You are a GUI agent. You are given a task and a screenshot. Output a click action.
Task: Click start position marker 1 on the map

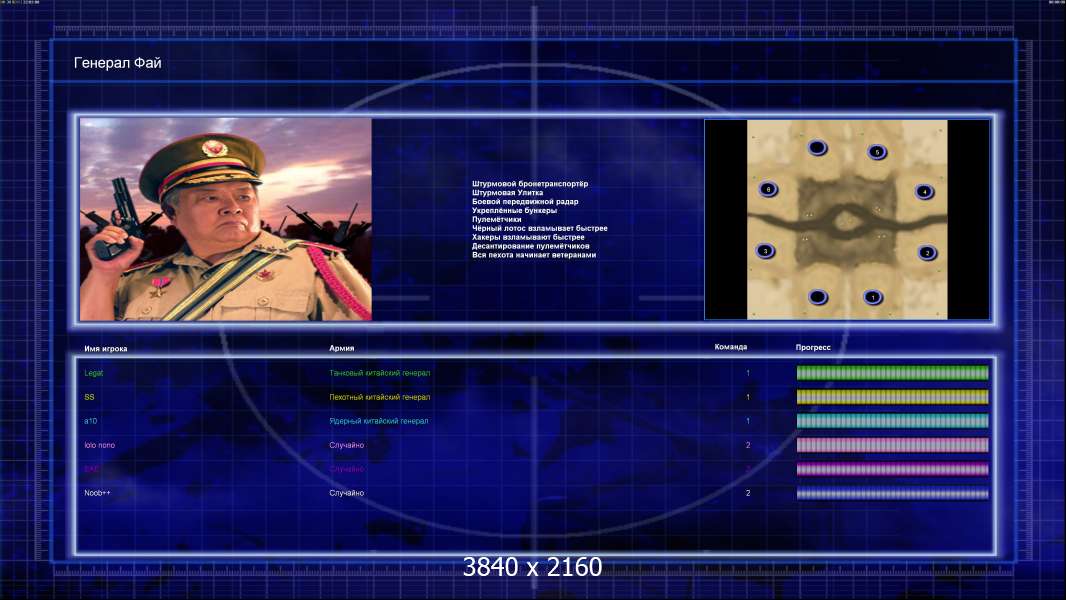tap(873, 297)
